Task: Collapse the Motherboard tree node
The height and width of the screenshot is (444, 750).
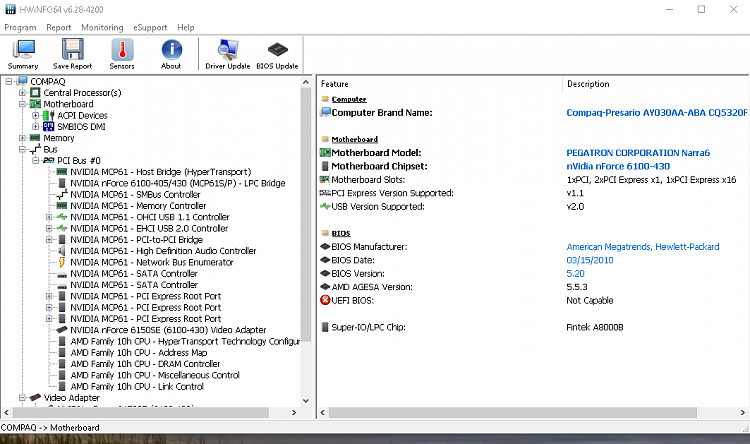Action: (22, 104)
